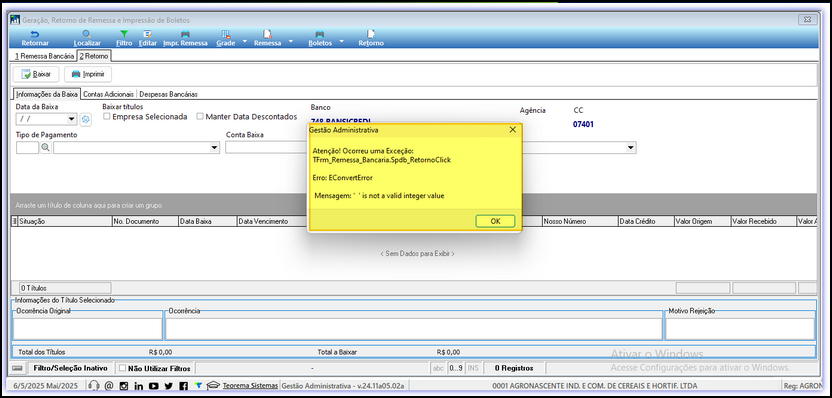Click the Tipo de Pagamento code field
Image resolution: width=832 pixels, height=398 pixels.
tap(27, 148)
